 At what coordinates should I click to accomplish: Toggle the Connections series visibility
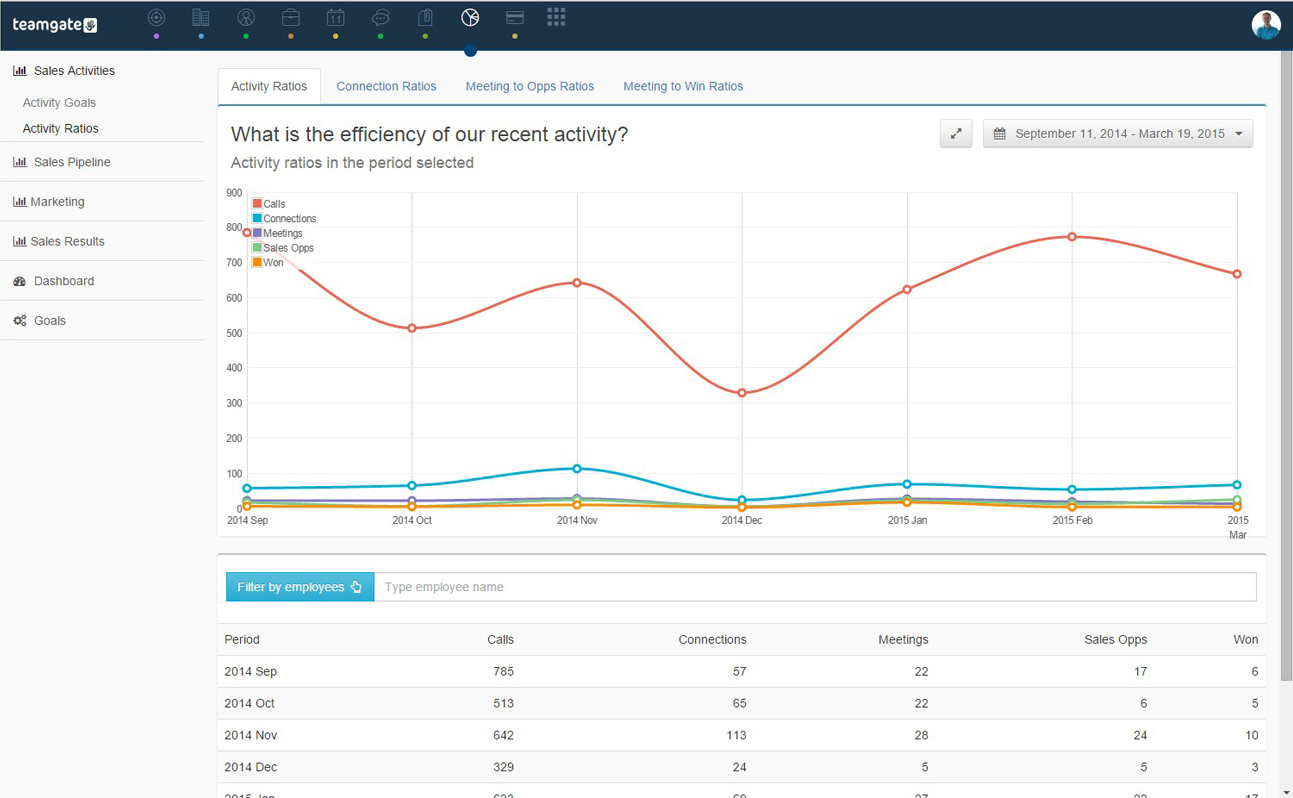(281, 218)
